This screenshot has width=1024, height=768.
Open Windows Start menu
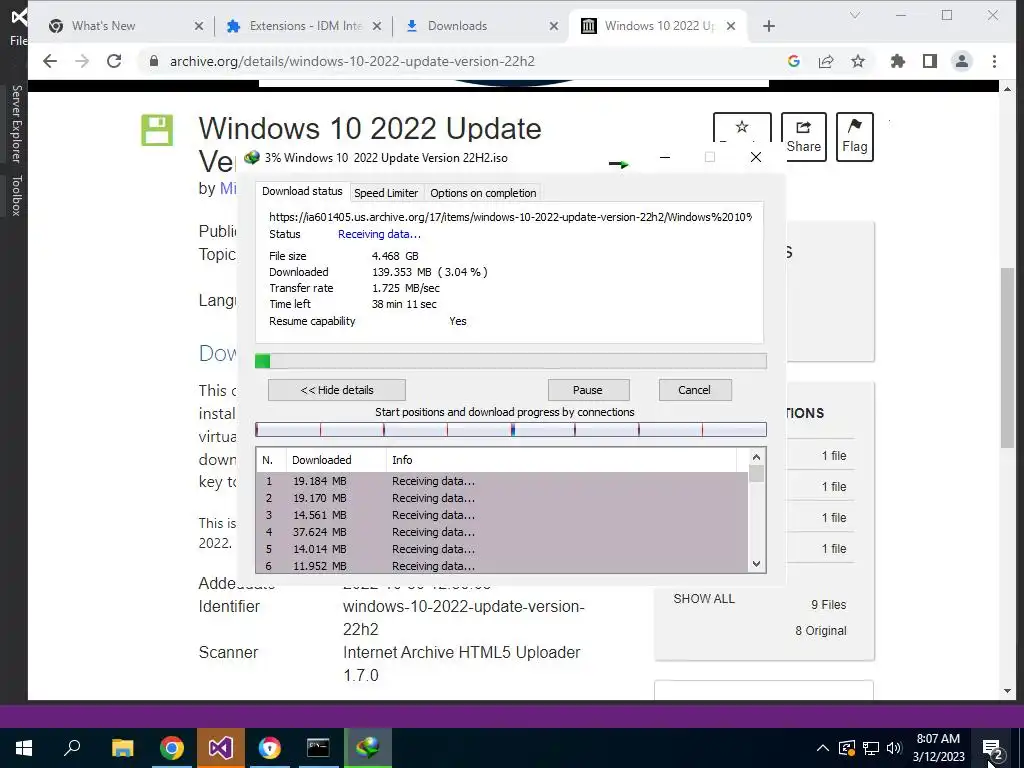24,748
